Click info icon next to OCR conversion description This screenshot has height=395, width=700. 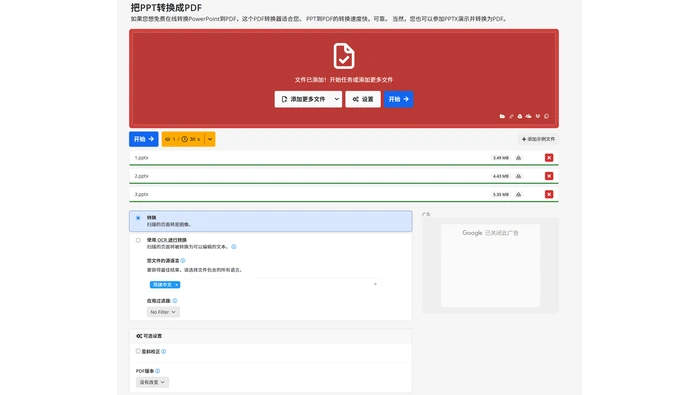[233, 246]
